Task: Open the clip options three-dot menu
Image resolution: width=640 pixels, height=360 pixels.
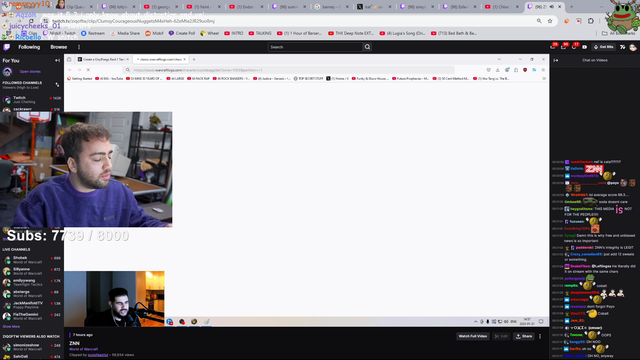Action: (540, 336)
